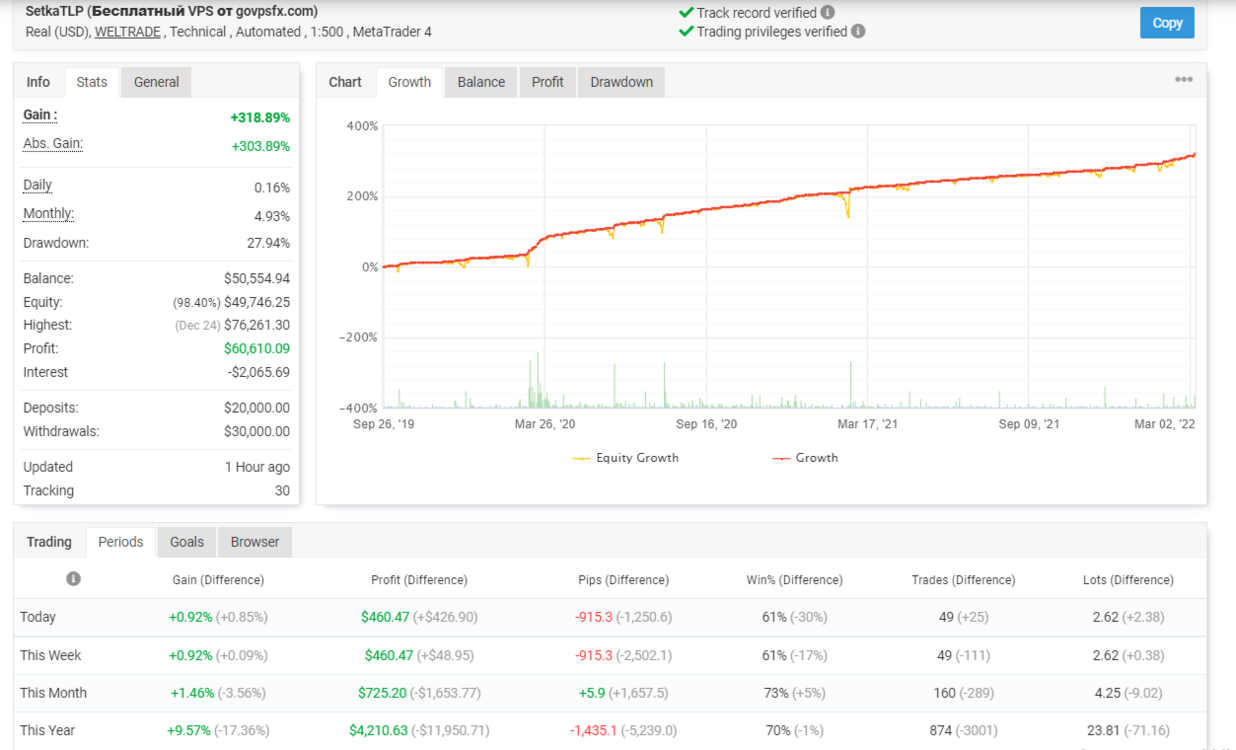Click the info icon in Periods table header

tap(73, 579)
